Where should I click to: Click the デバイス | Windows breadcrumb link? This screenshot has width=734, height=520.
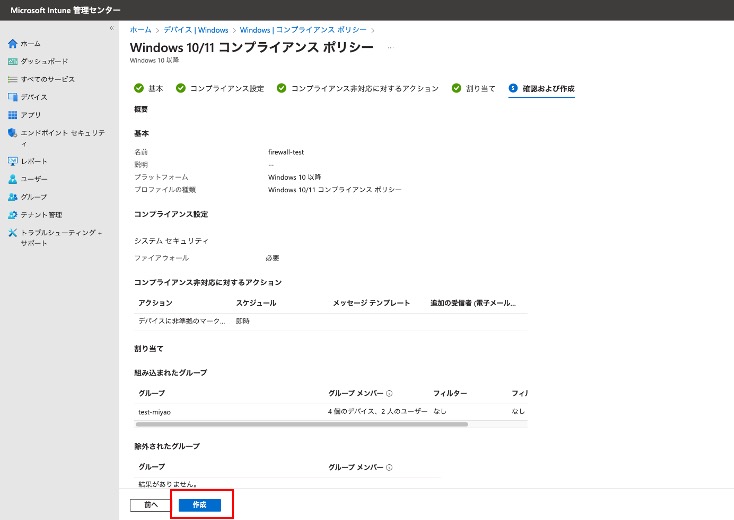pos(196,29)
